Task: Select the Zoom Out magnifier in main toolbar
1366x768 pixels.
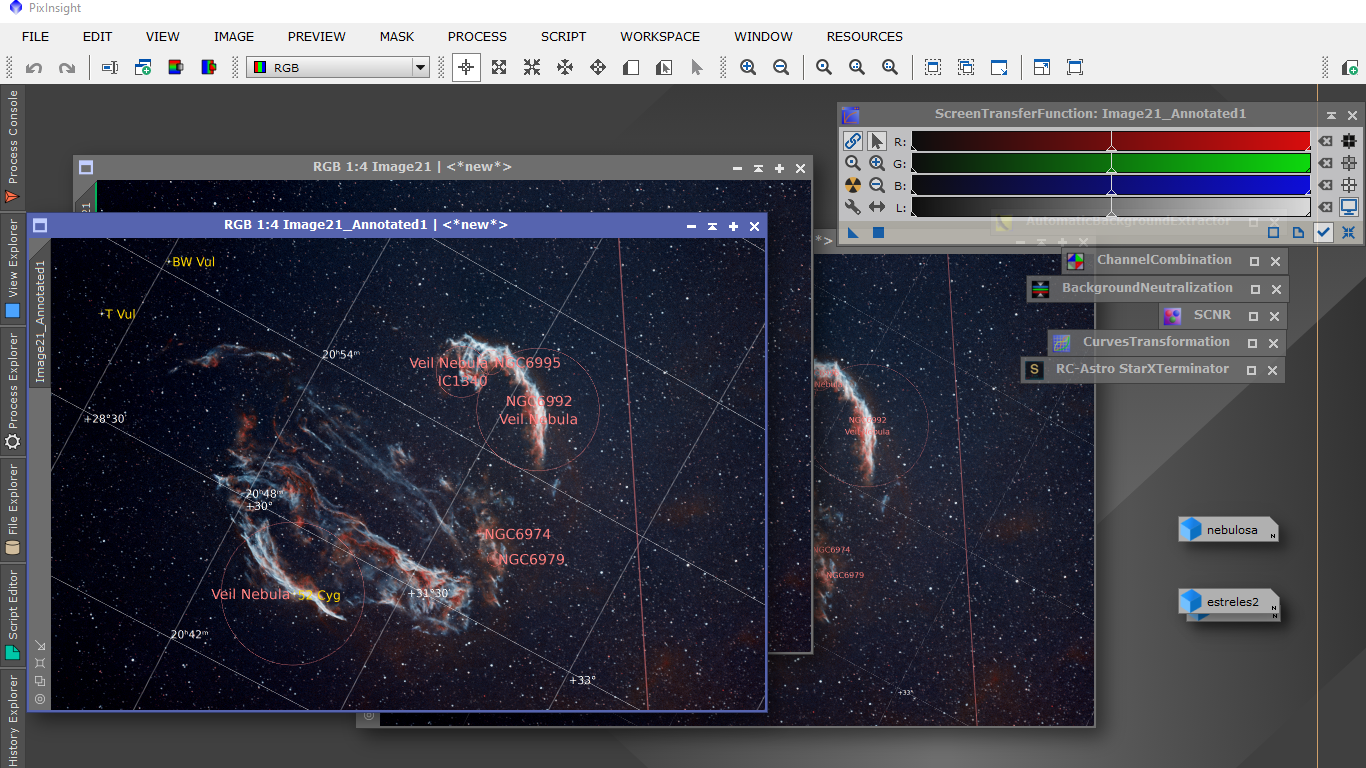Action: click(x=781, y=68)
